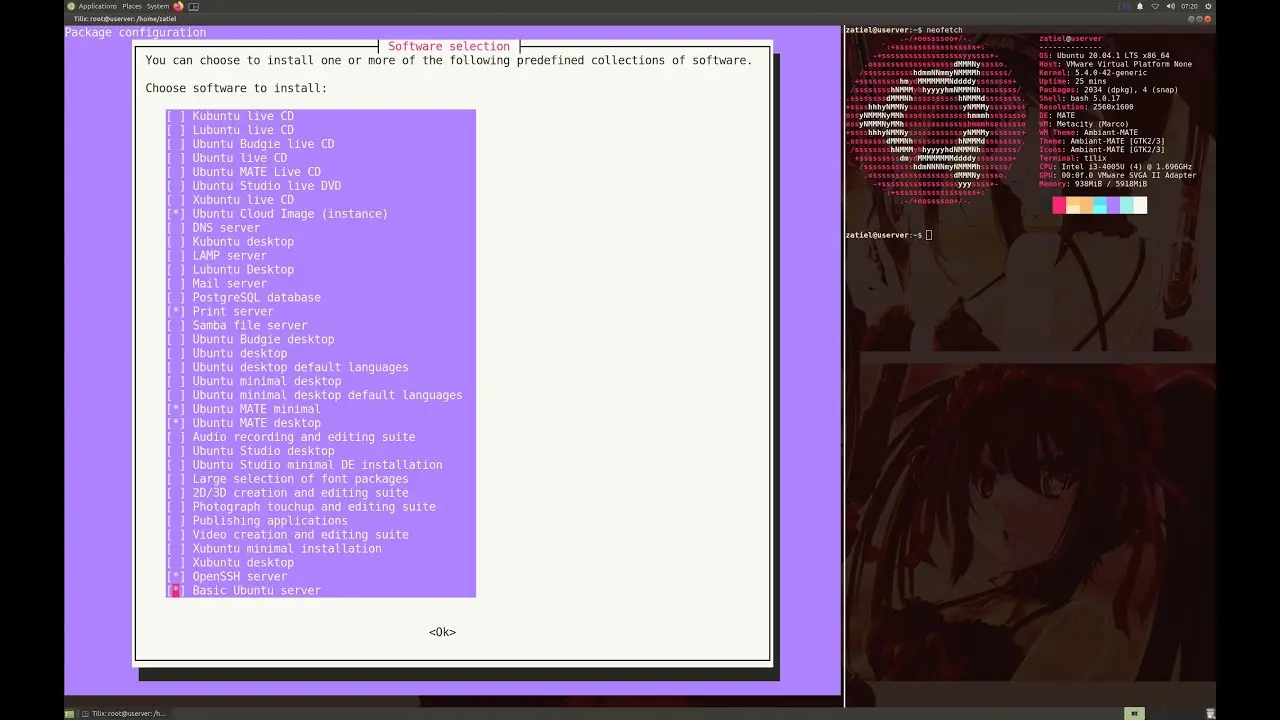This screenshot has width=1280, height=720.
Task: Open the Applications menu
Action: pos(97,6)
